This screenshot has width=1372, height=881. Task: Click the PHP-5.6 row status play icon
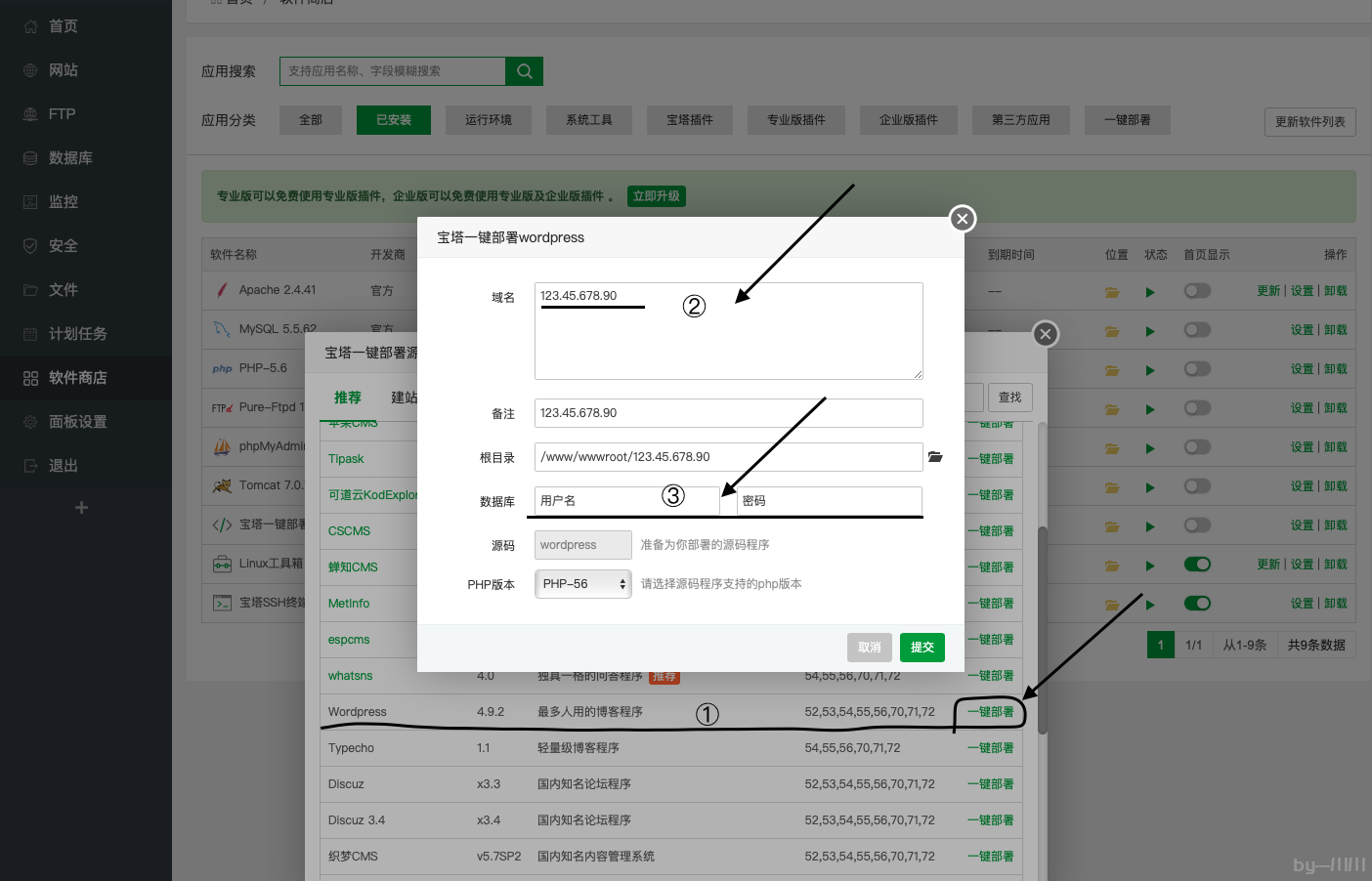(1150, 370)
